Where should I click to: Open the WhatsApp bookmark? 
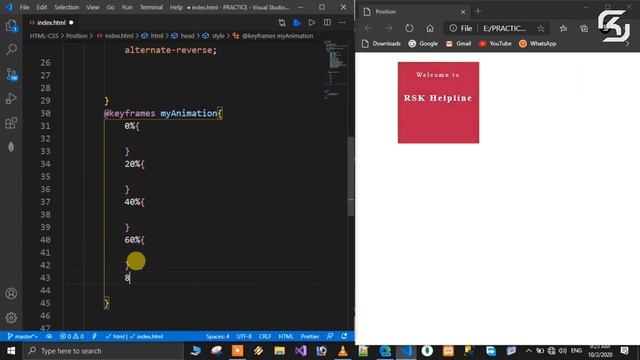point(538,44)
